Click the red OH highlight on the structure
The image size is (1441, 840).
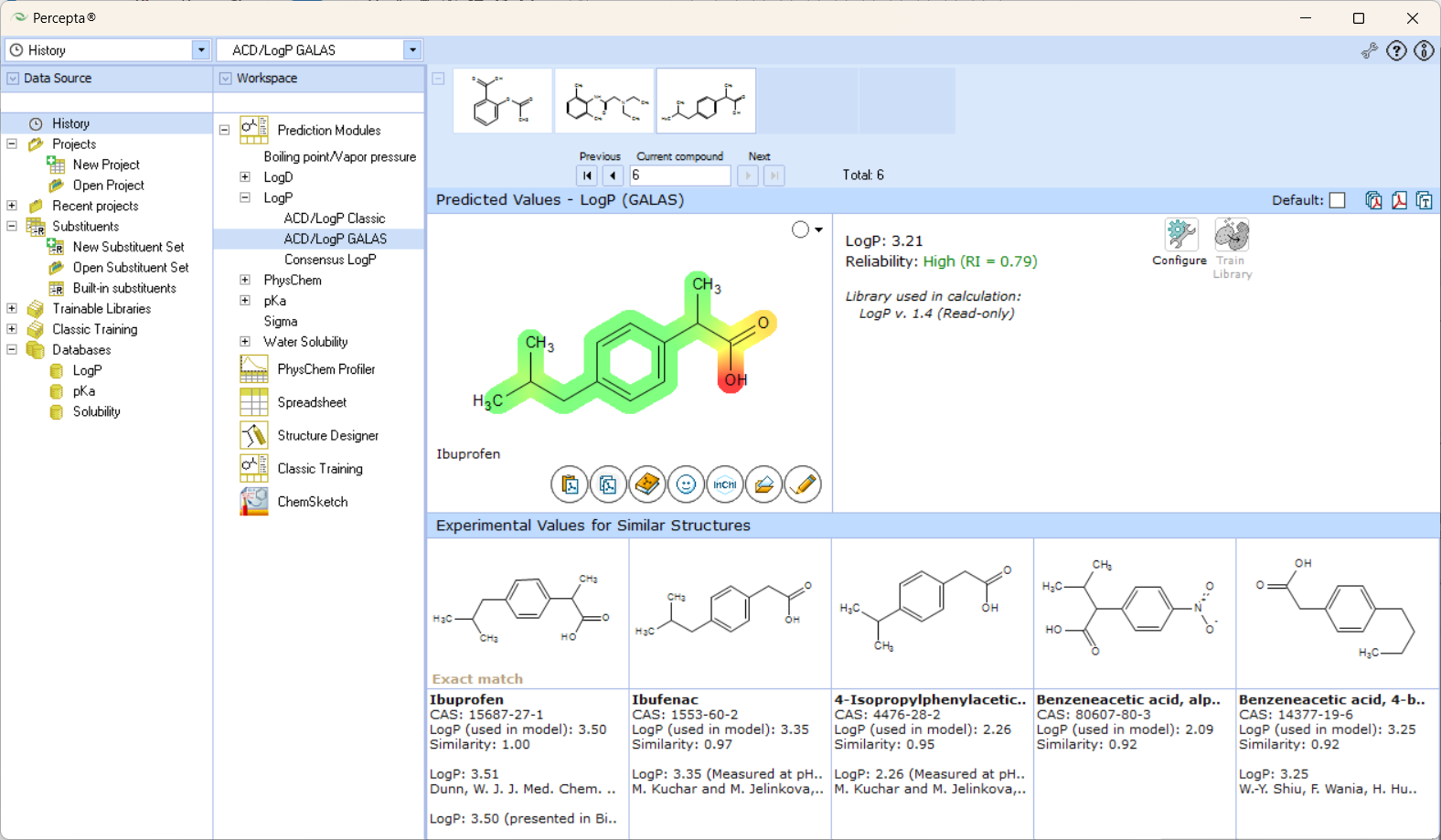click(733, 379)
